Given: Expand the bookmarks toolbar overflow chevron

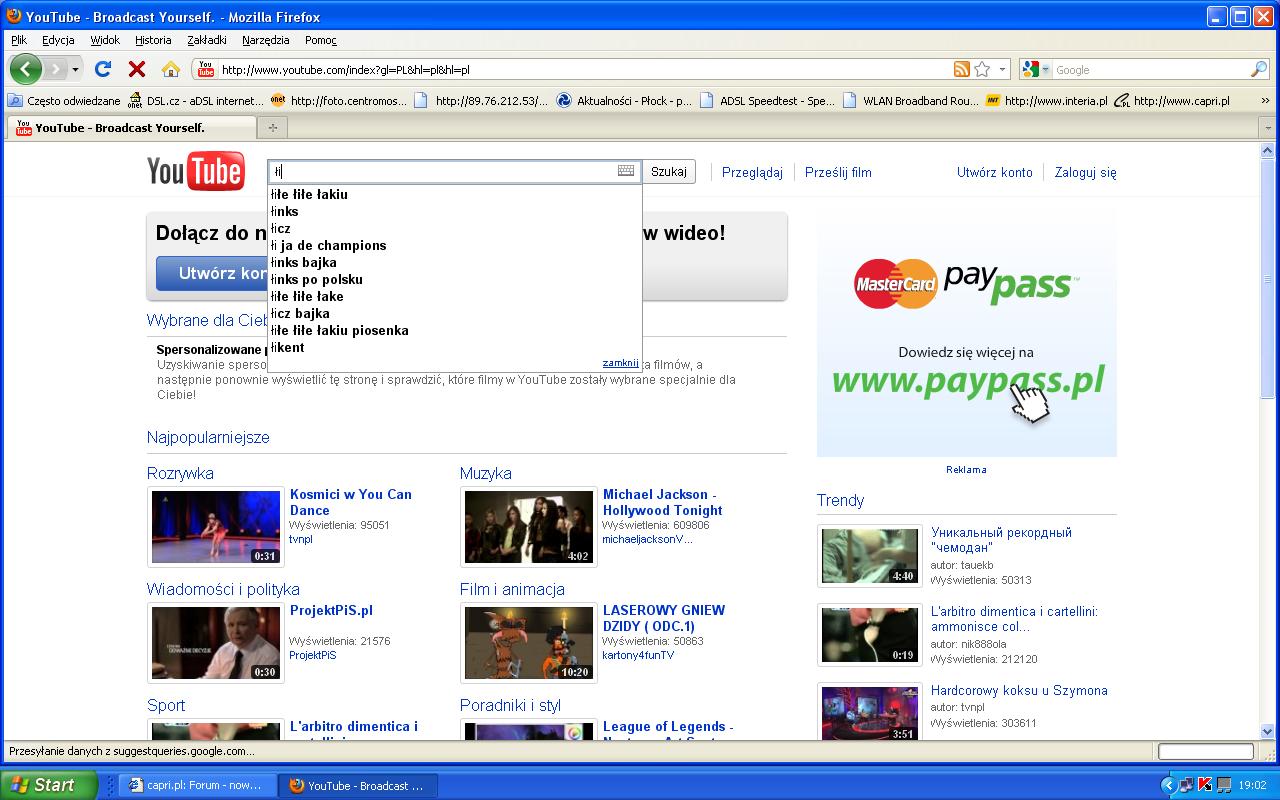Looking at the screenshot, I should point(1266,100).
